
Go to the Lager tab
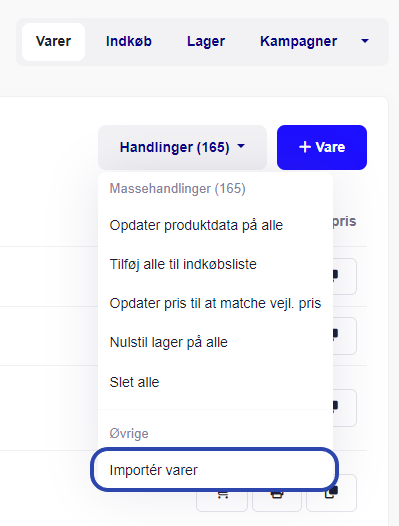coord(206,42)
